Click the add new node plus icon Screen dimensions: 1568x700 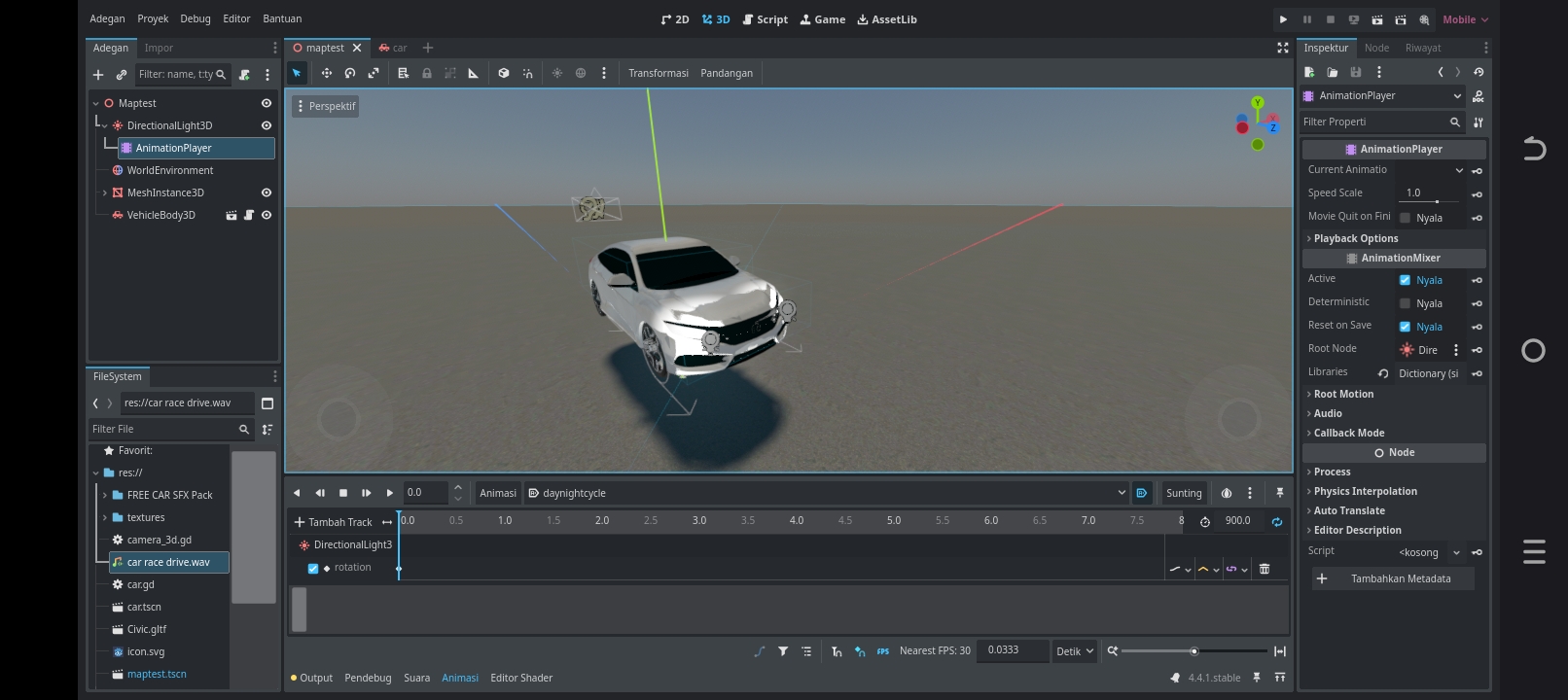[x=98, y=74]
